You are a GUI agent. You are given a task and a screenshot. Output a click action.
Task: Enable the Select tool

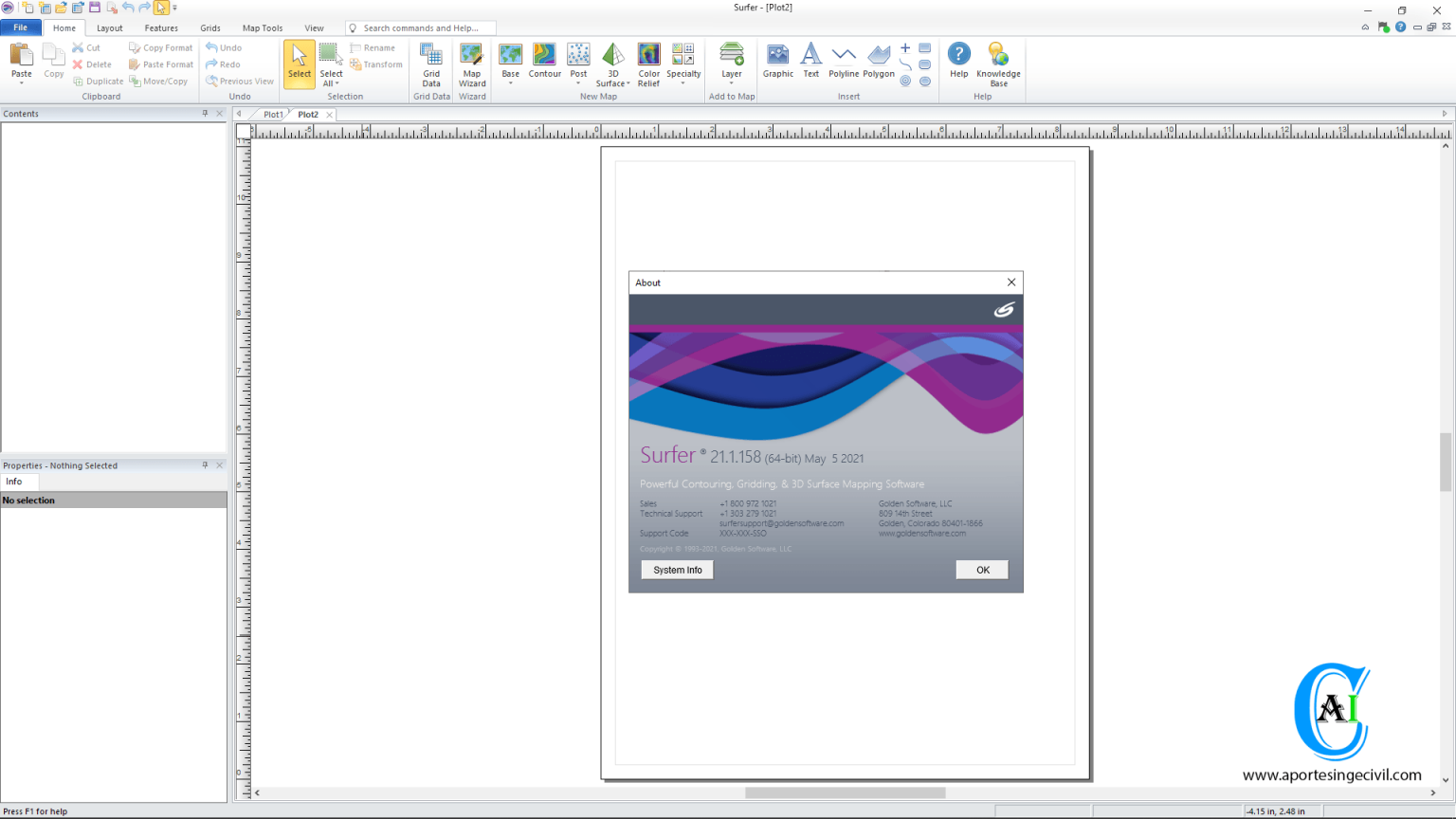pos(300,63)
